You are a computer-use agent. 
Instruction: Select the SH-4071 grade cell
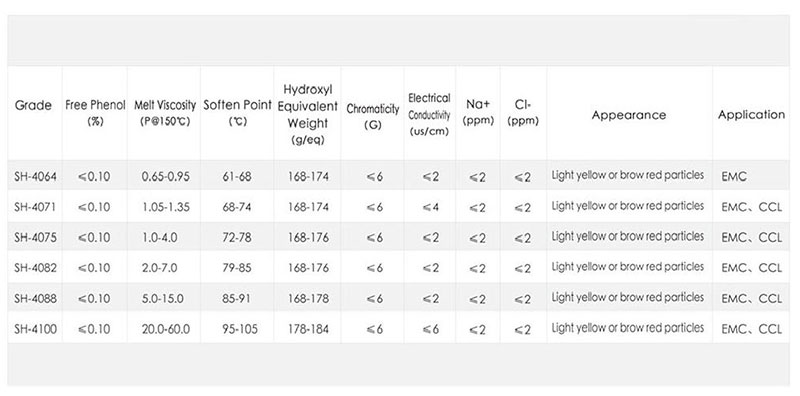(x=35, y=207)
